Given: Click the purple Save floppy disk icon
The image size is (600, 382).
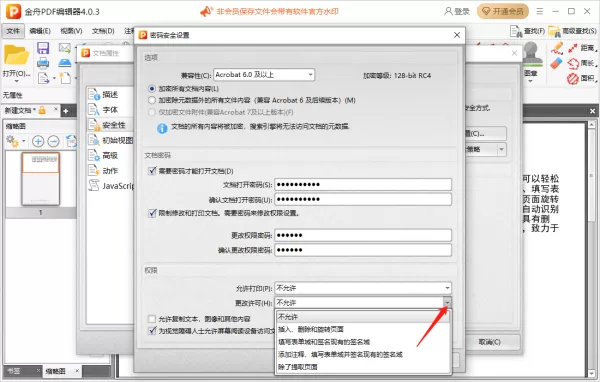Looking at the screenshot, I should pyautogui.click(x=43, y=48).
